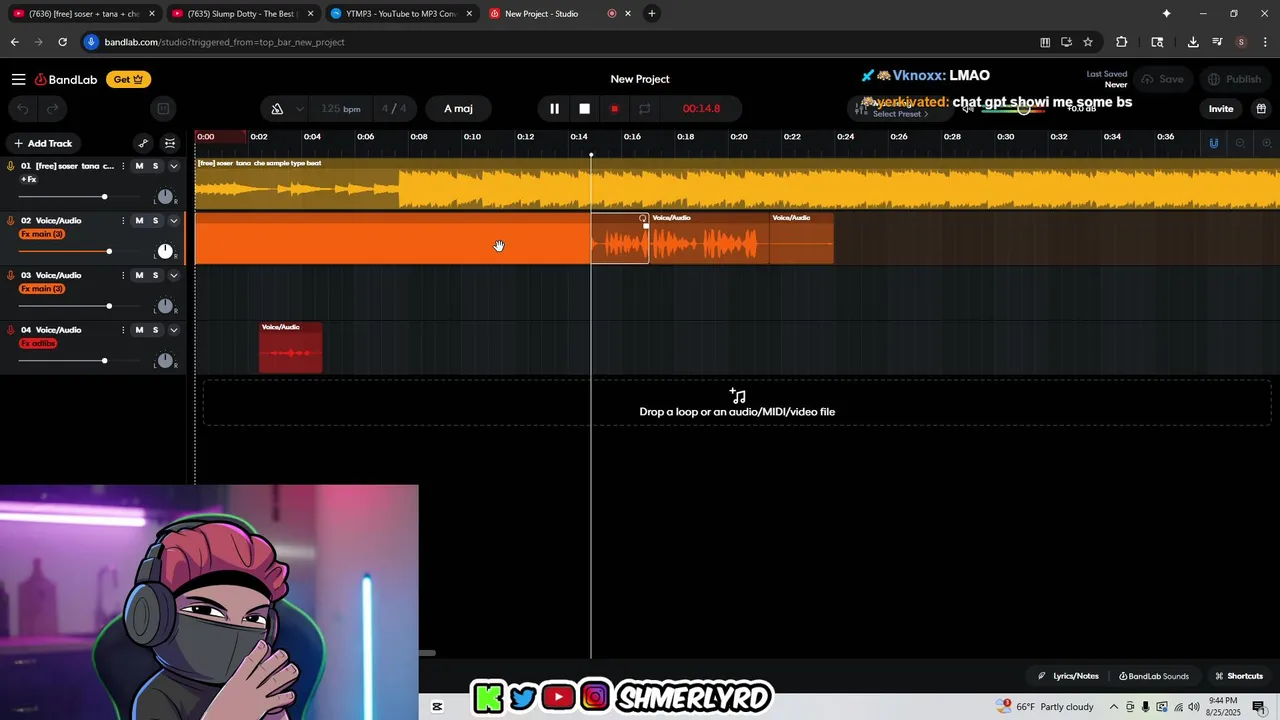Open the three-dot options menu on track 02
1280x720 pixels.
coord(123,220)
